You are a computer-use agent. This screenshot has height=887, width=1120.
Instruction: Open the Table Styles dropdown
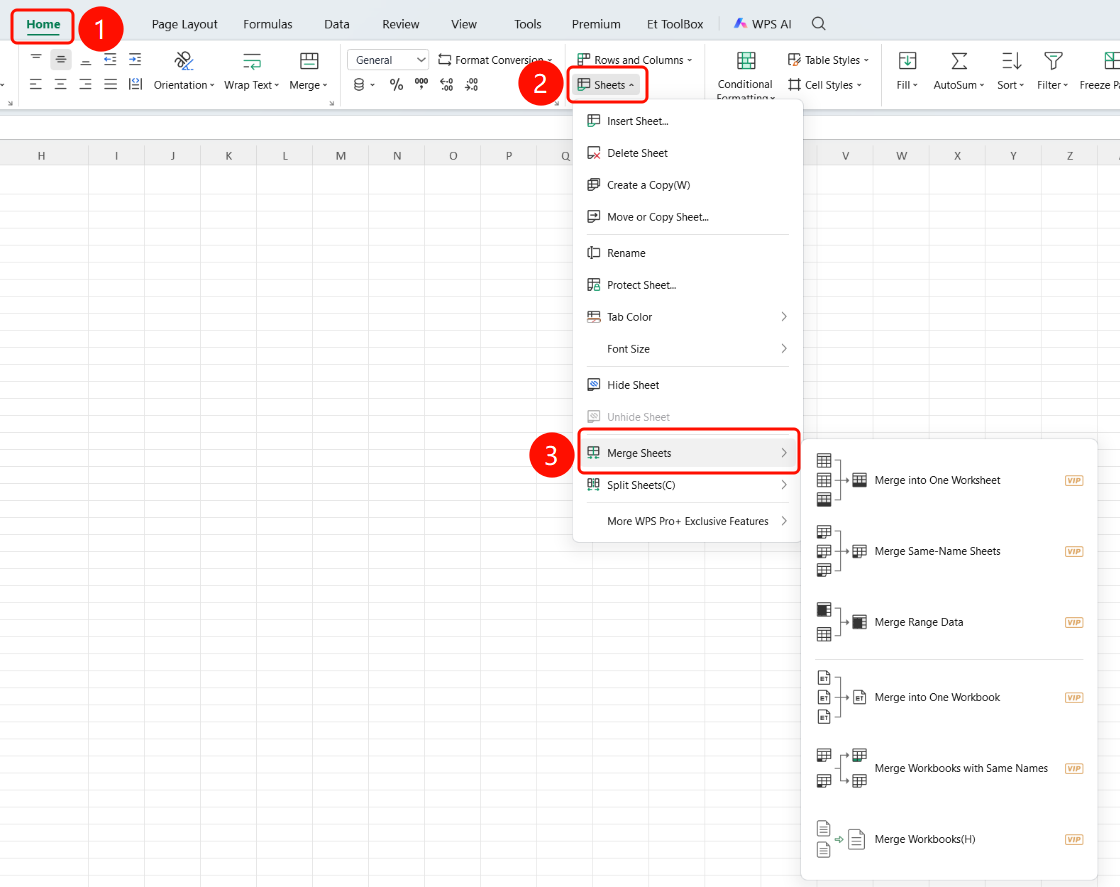(x=829, y=60)
